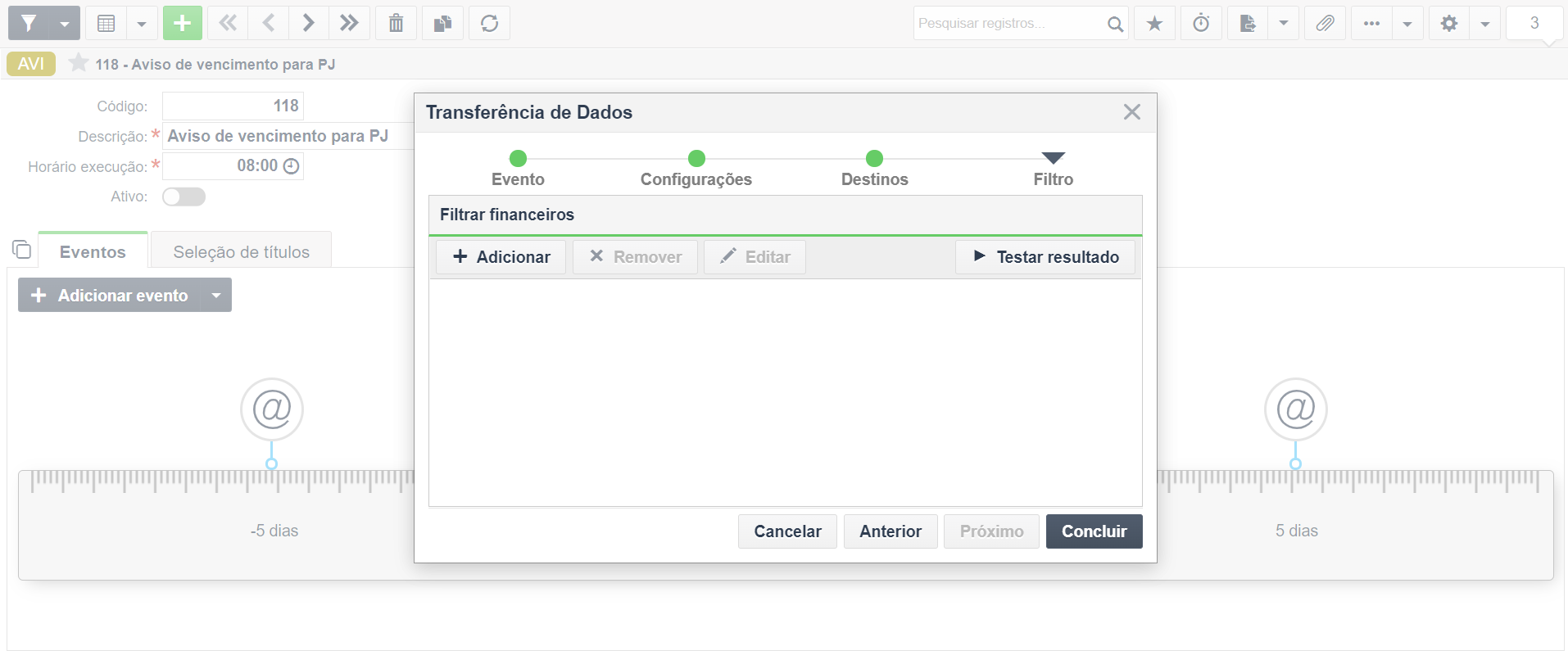
Task: Click the Adicionar filter button
Action: tap(501, 257)
